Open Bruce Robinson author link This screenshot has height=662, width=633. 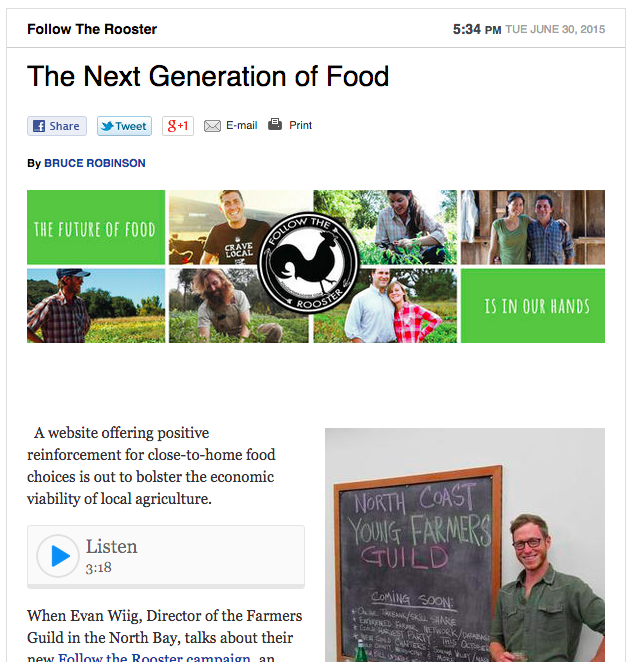pos(94,163)
